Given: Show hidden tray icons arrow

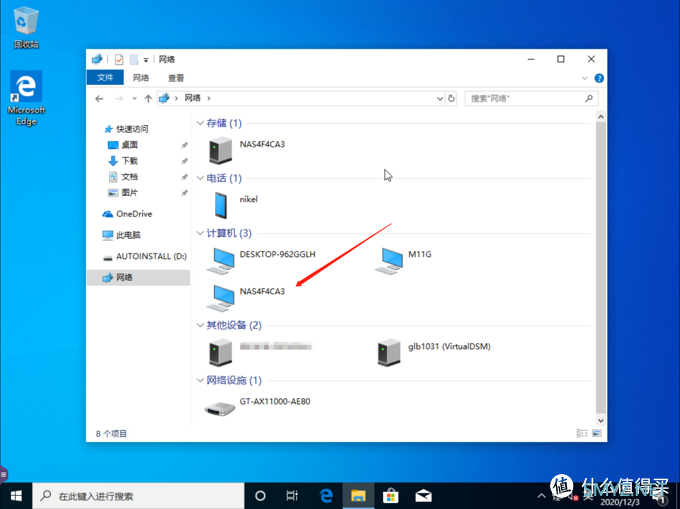Looking at the screenshot, I should point(541,496).
